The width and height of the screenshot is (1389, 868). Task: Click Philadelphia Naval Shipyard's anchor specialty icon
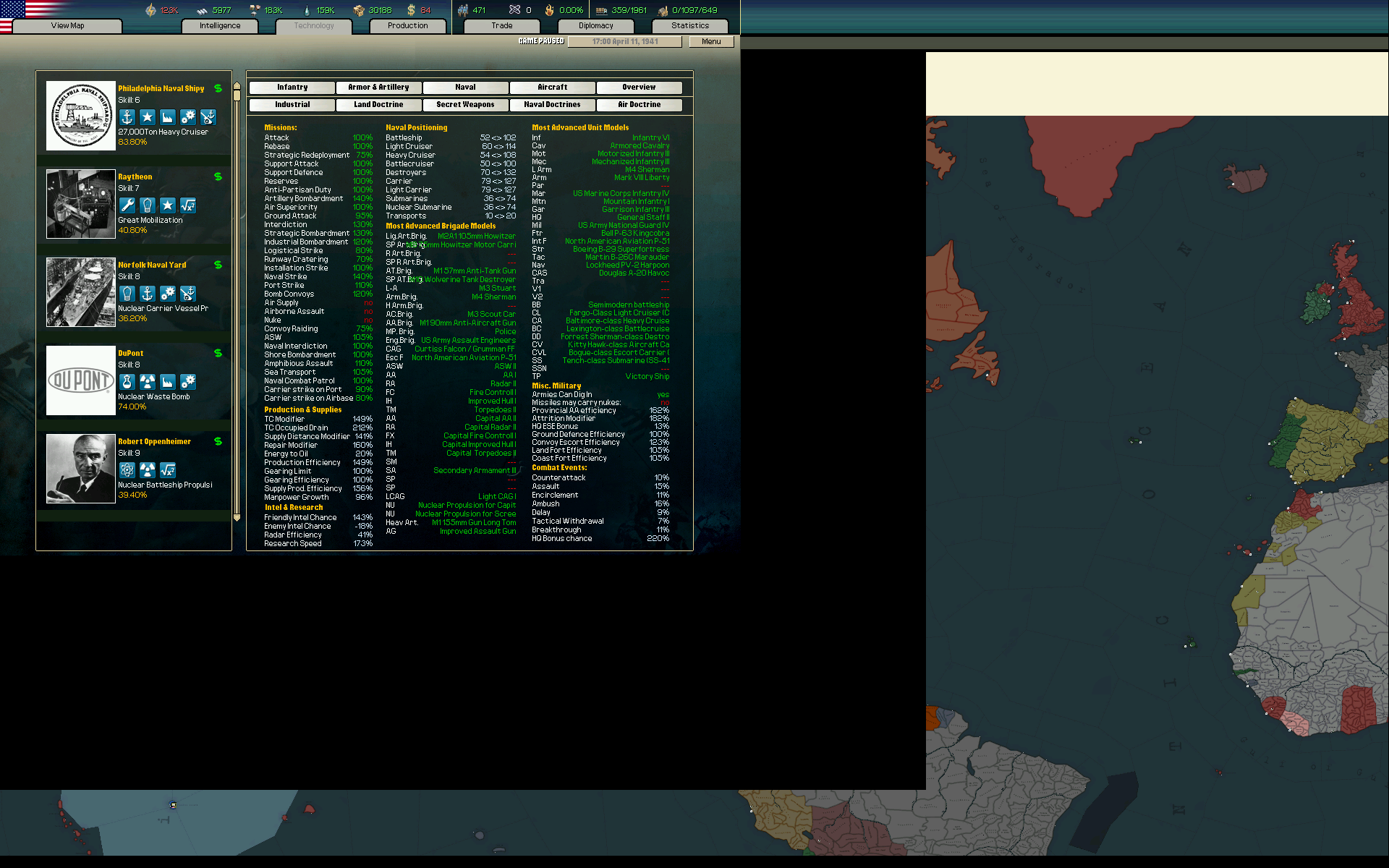[127, 117]
